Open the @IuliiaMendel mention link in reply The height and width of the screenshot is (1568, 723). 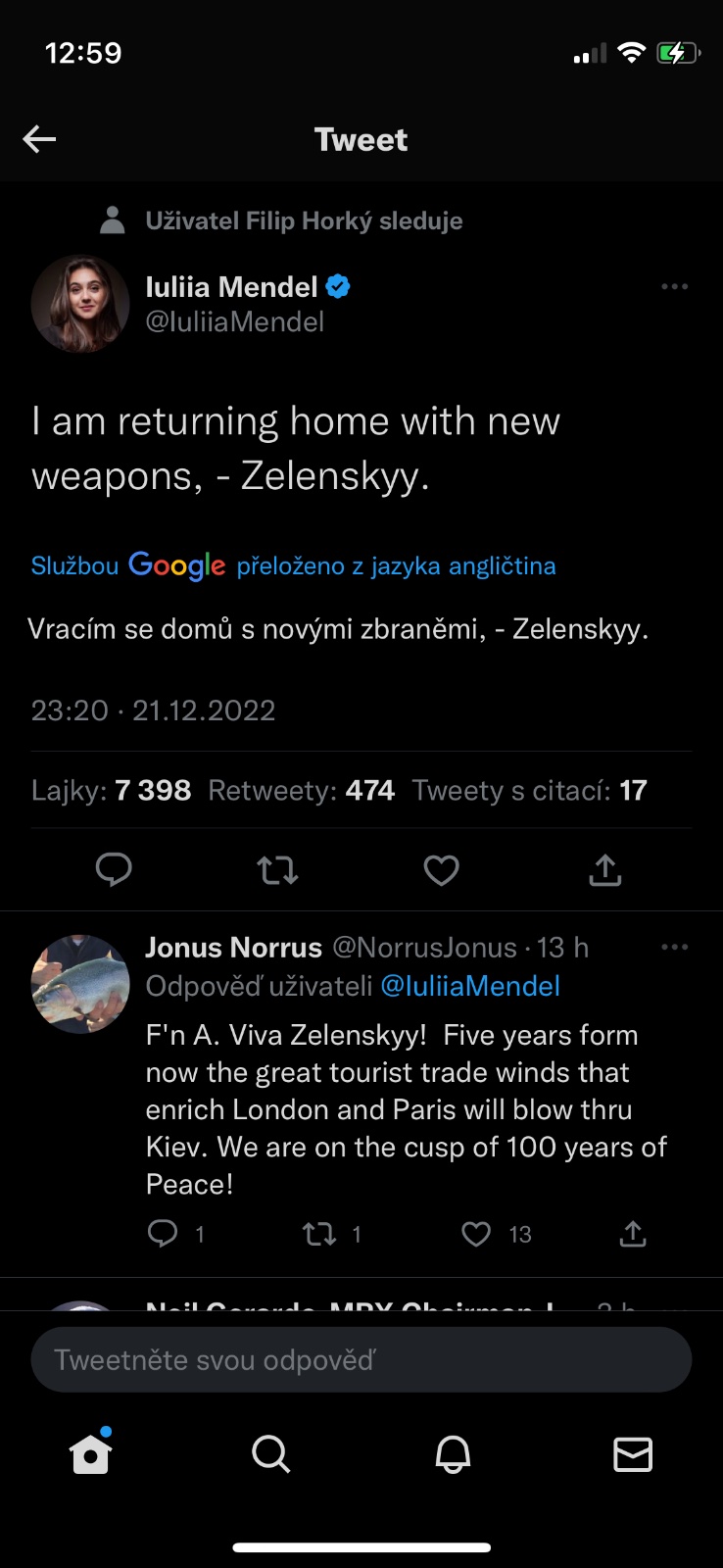(x=470, y=986)
